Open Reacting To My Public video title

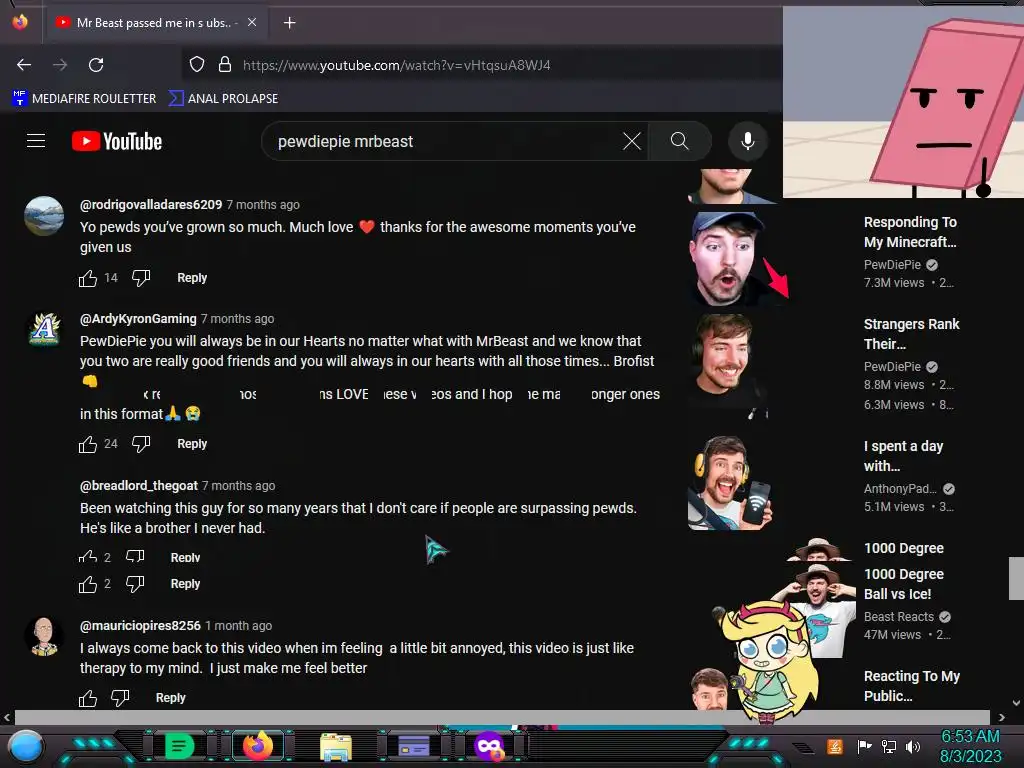[x=912, y=686]
